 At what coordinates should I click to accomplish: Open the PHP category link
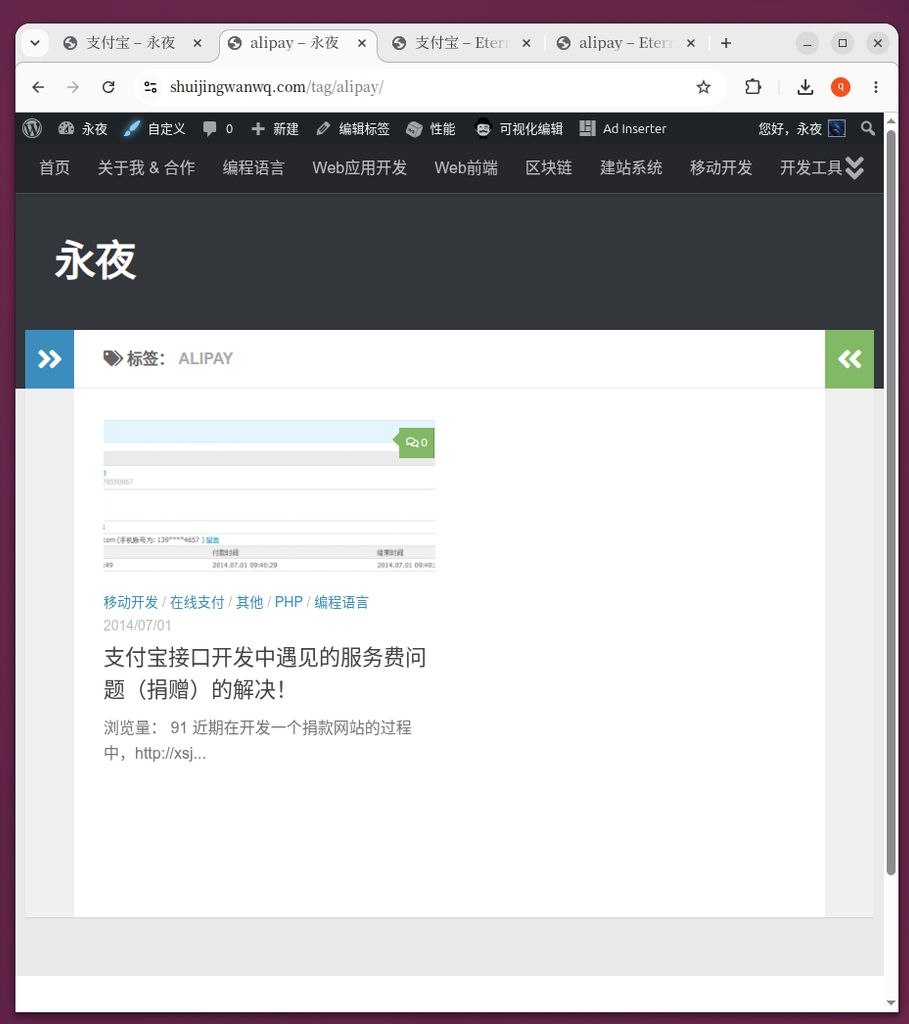pyautogui.click(x=289, y=602)
